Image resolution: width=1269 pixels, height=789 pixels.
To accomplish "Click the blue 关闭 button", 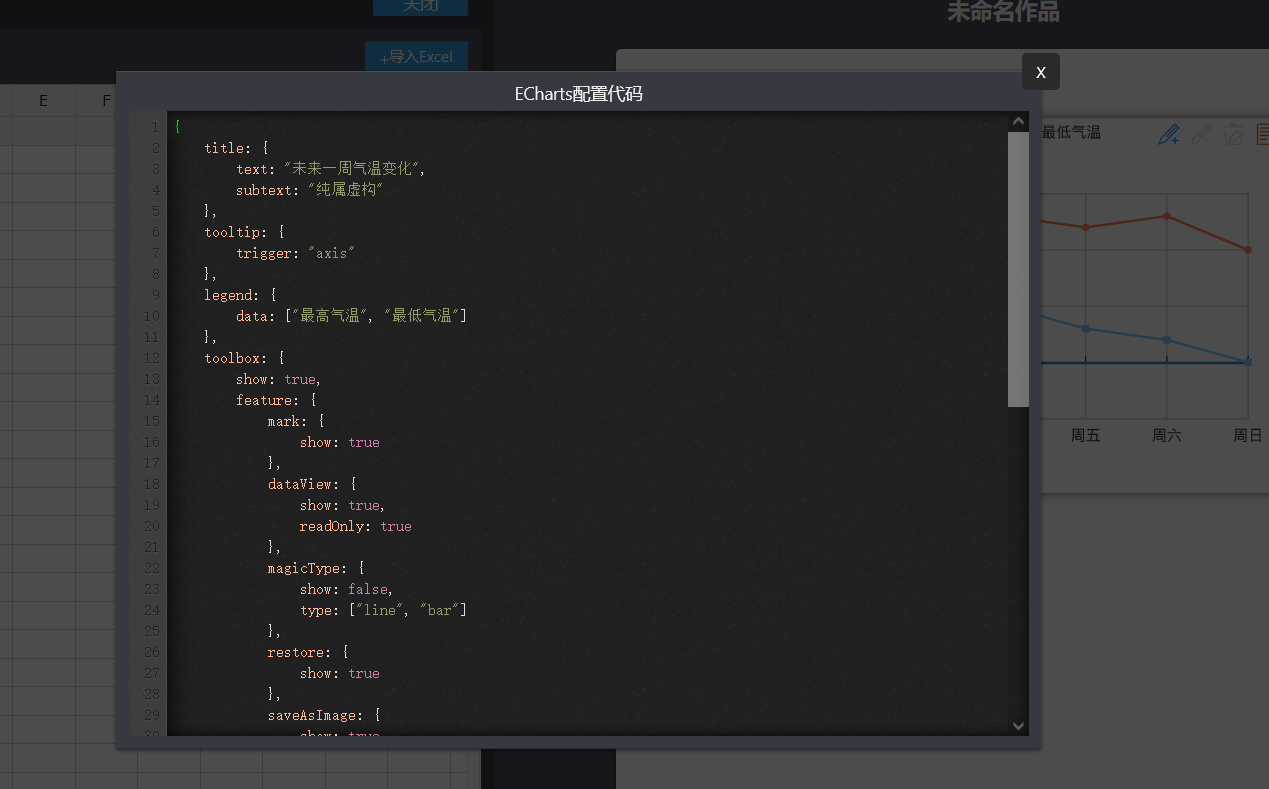I will point(420,6).
